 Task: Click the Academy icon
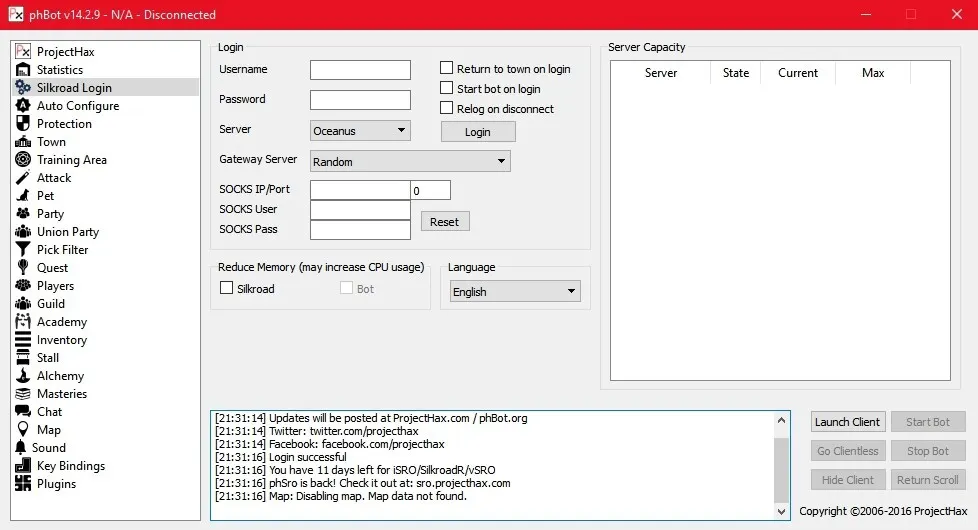[x=23, y=322]
